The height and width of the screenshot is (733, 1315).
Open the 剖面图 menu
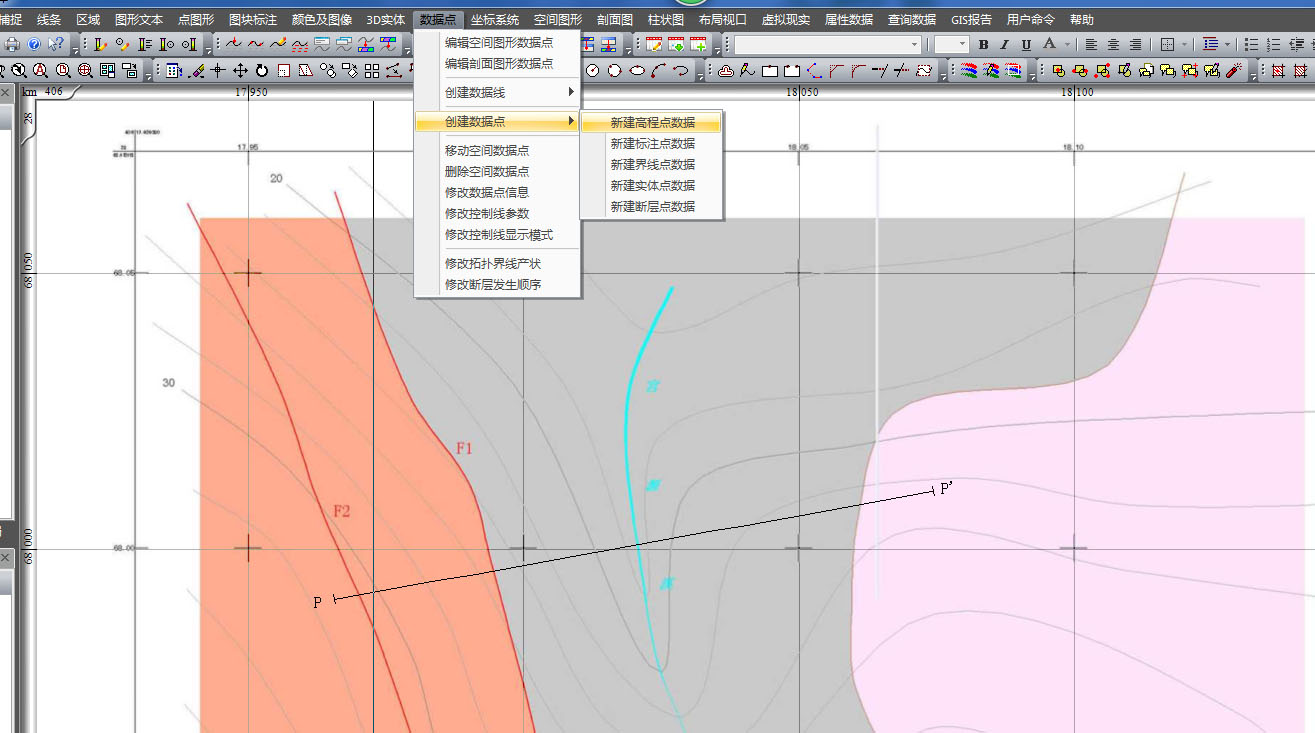click(x=614, y=19)
